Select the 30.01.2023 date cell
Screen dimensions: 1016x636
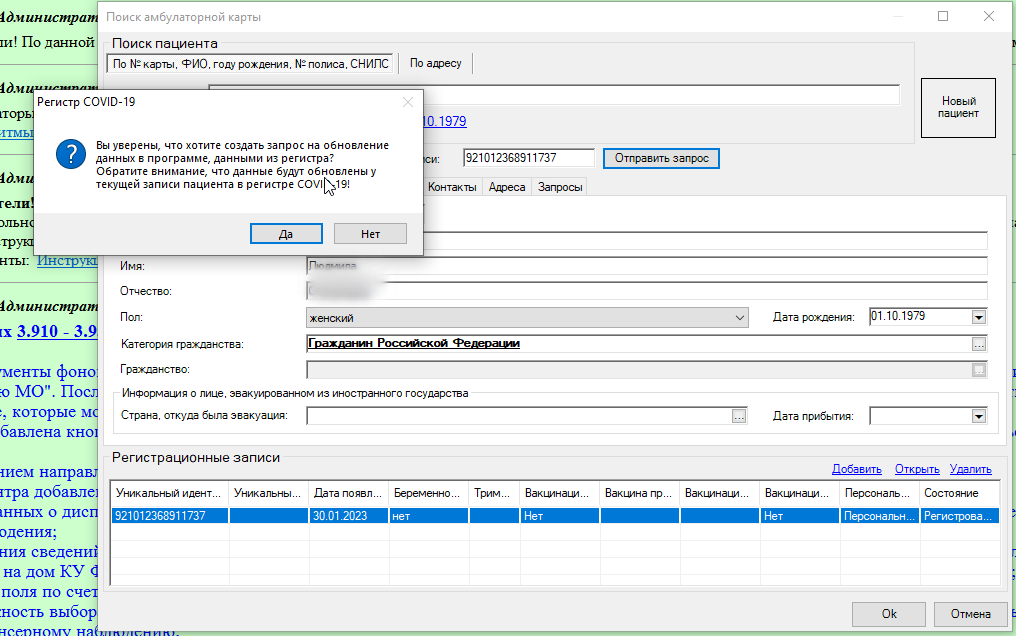tap(349, 516)
